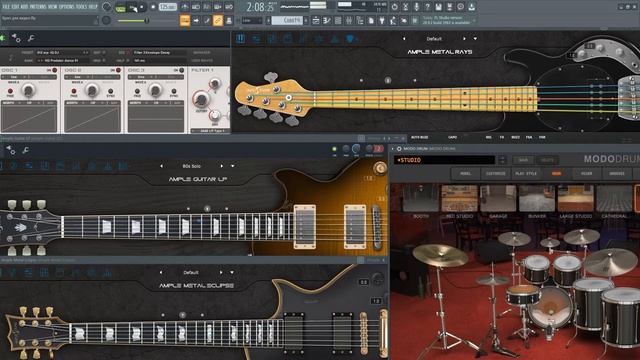Open the browser icon

click(360, 20)
